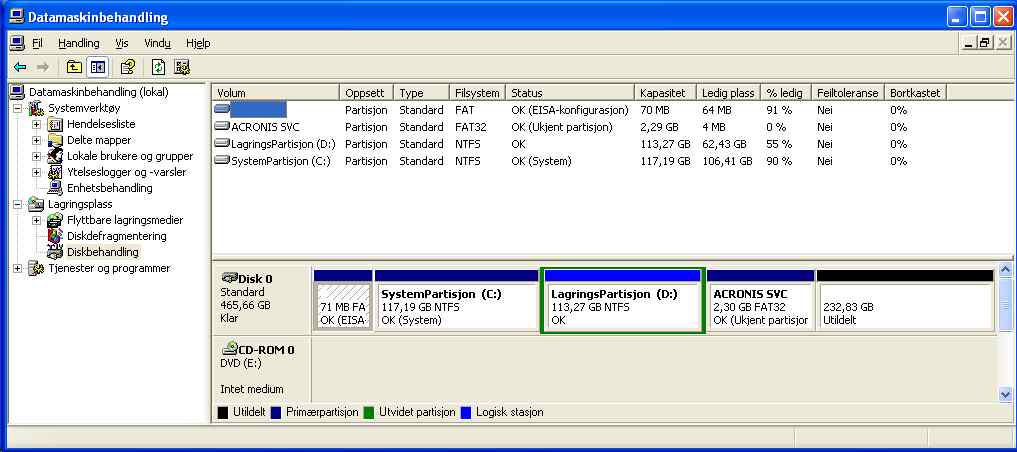Expand the Hendelsesliste node

(x=36, y=124)
